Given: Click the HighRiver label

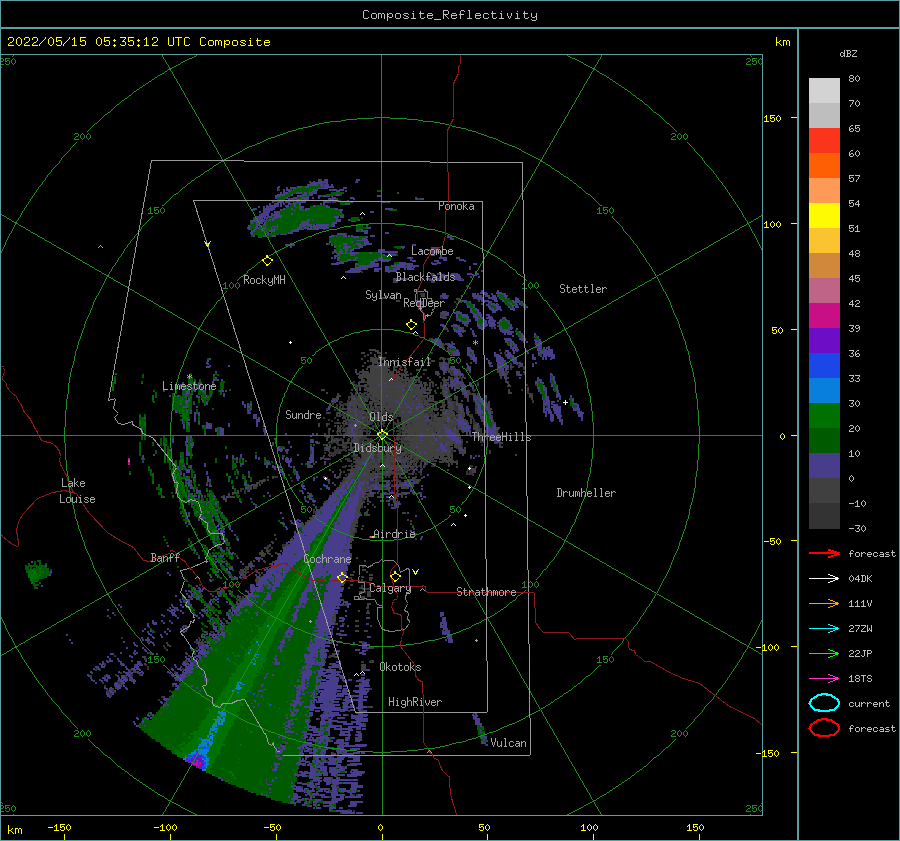Looking at the screenshot, I should coord(415,702).
